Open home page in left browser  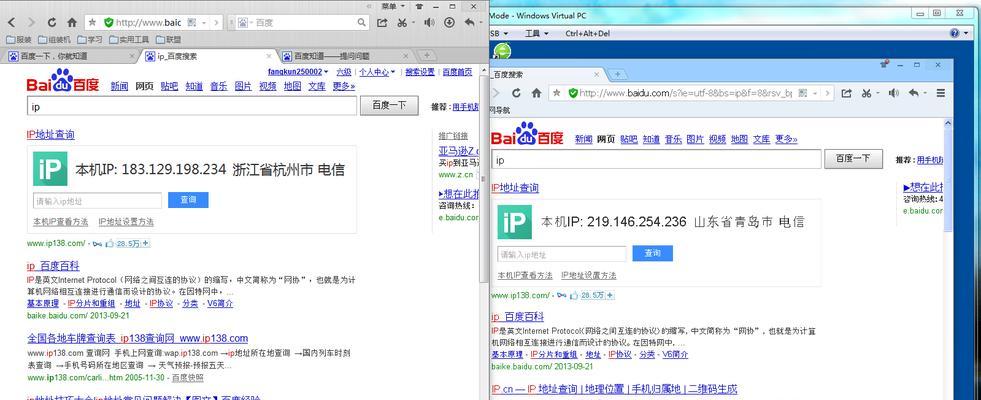pos(72,23)
